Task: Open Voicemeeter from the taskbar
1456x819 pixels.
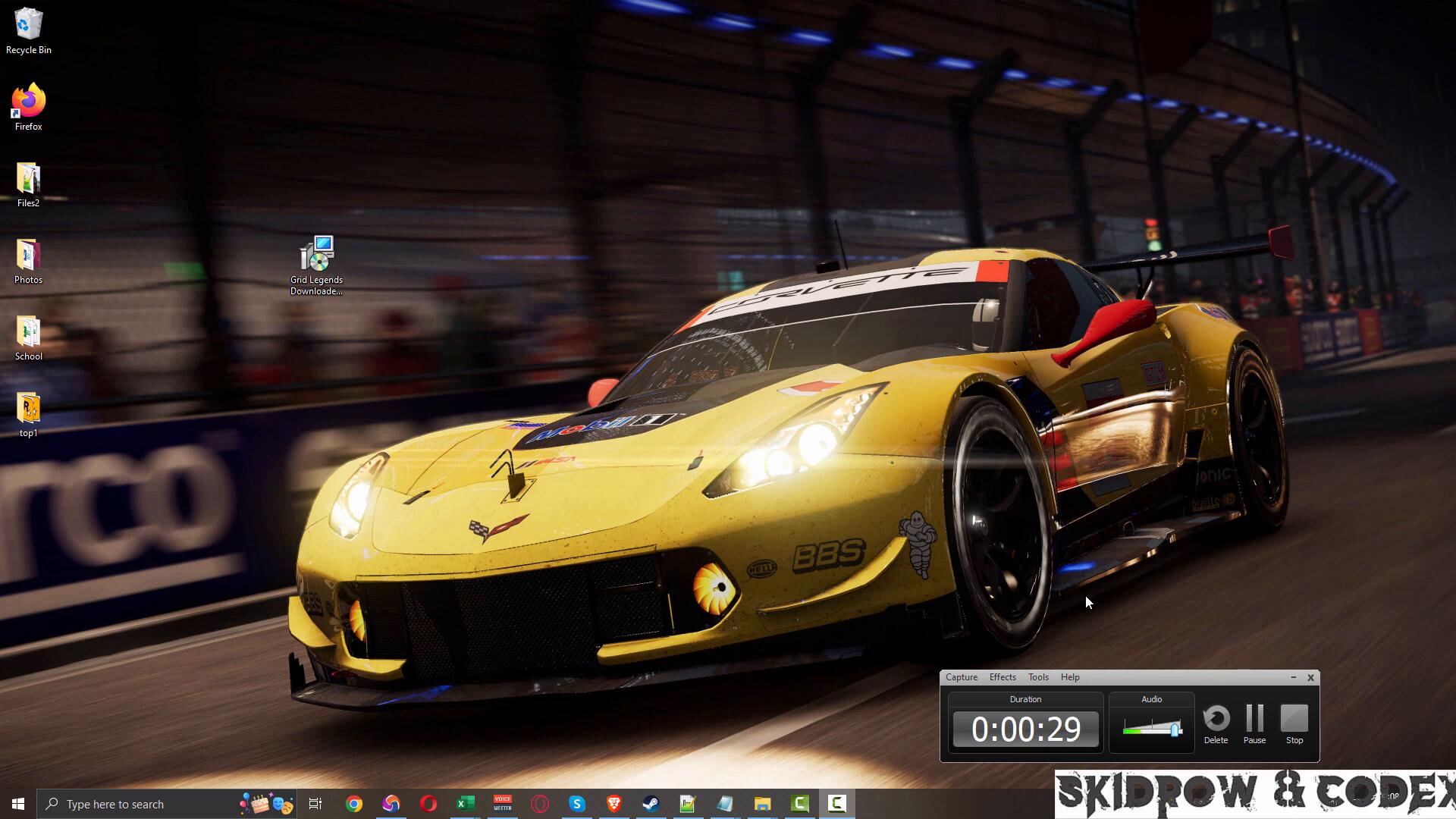Action: (x=502, y=804)
